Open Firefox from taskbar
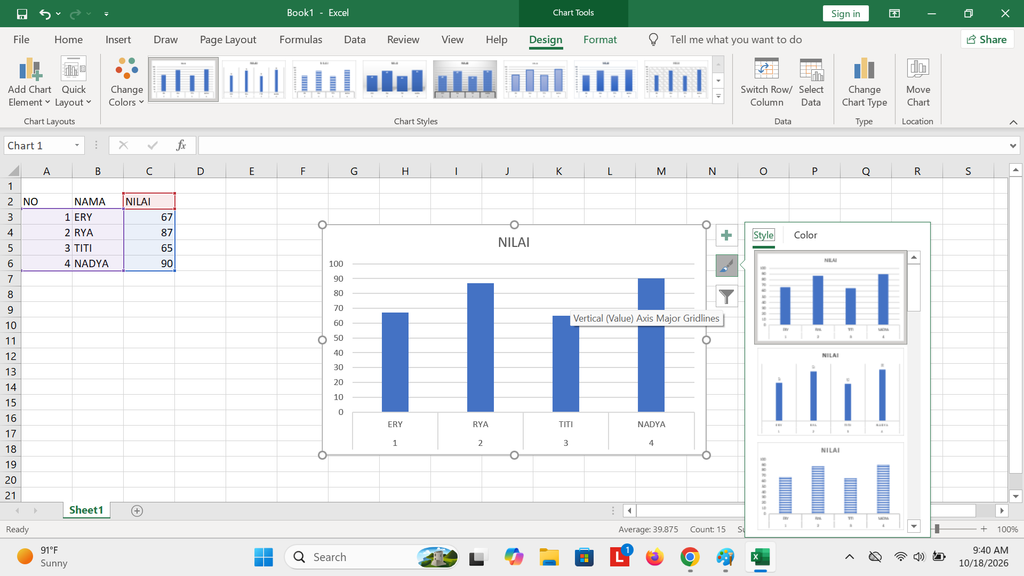Viewport: 1024px width, 576px height. click(x=654, y=557)
